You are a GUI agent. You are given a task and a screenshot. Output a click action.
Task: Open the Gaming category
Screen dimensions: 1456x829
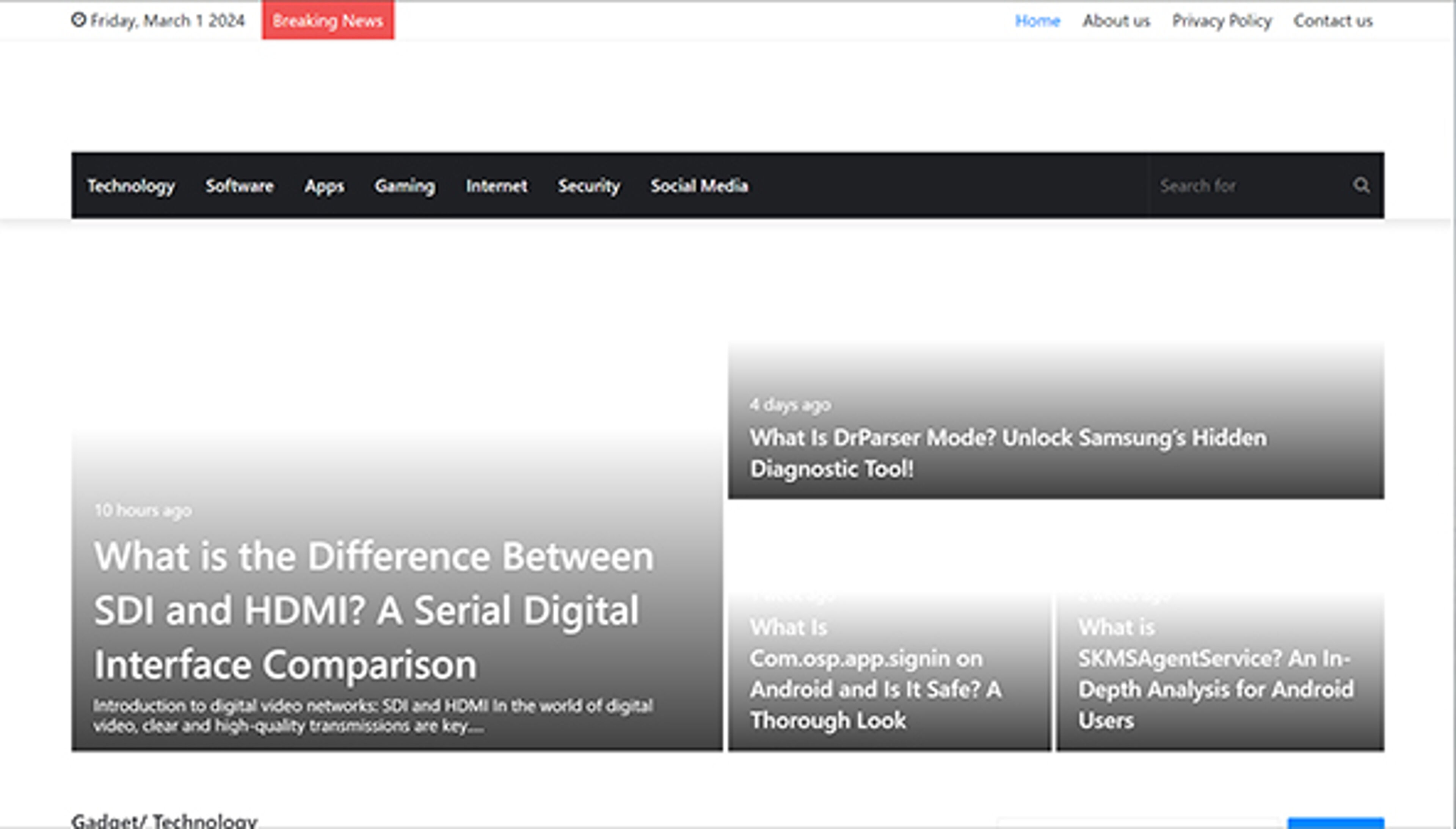[x=405, y=185]
